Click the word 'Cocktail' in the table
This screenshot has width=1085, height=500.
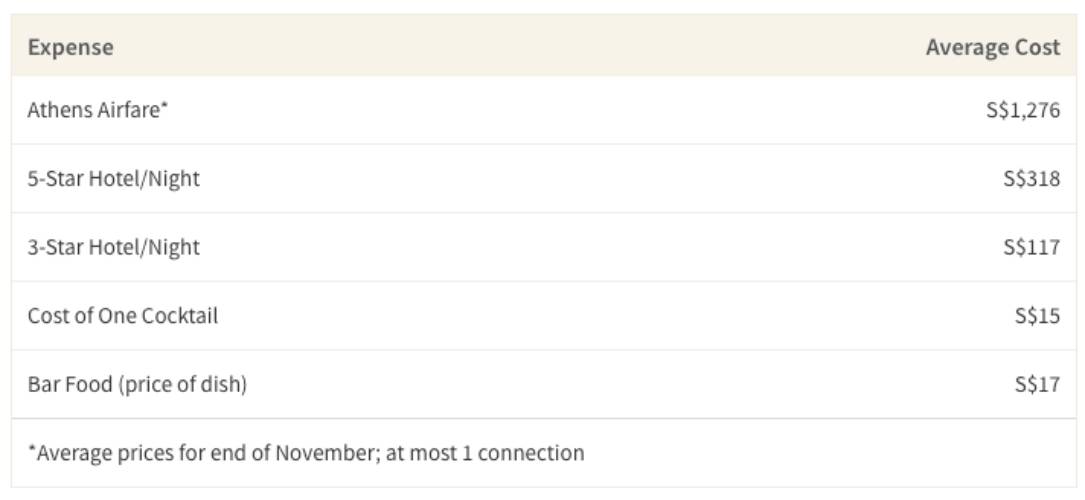click(181, 316)
